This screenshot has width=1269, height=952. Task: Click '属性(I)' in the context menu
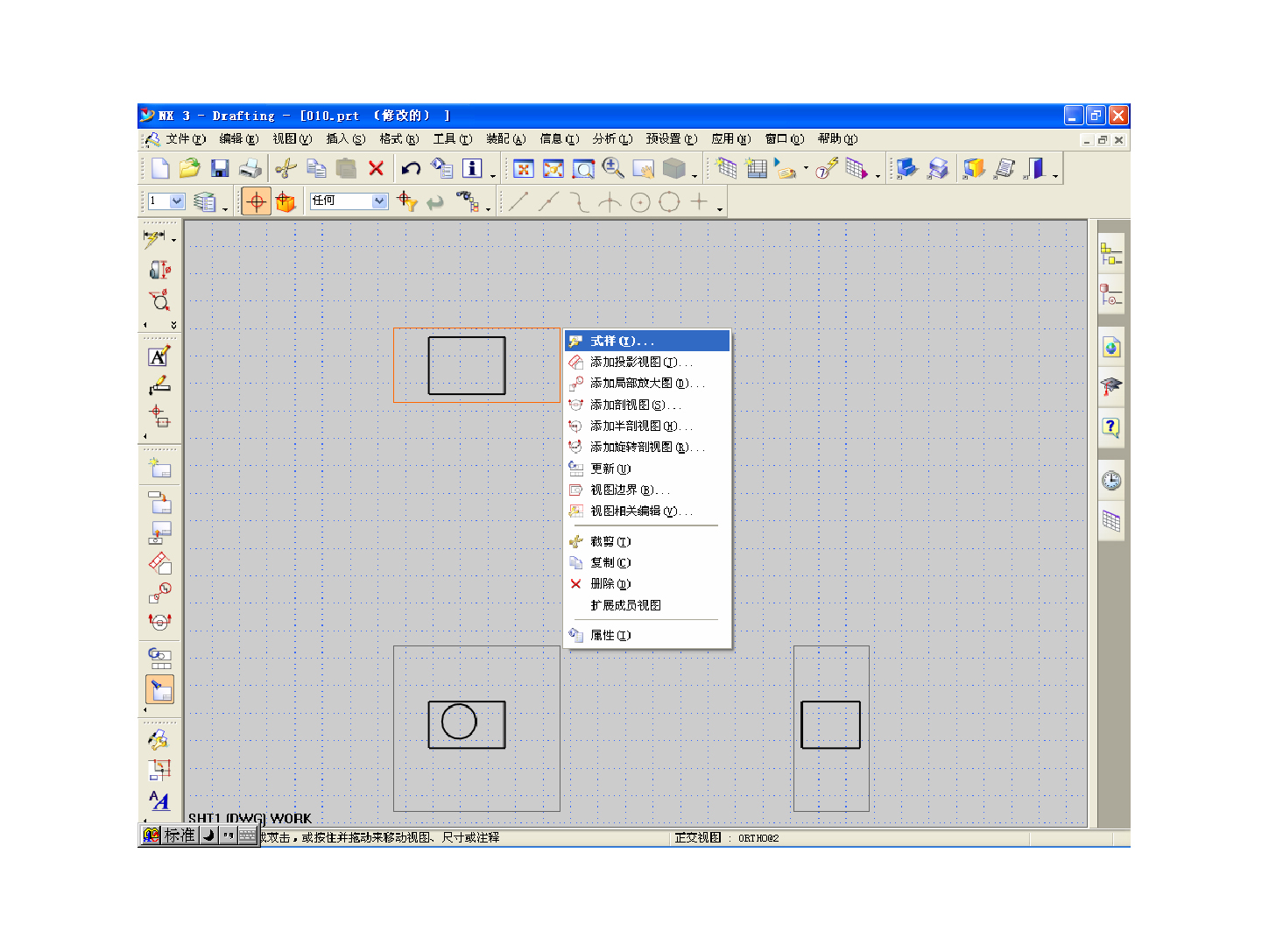click(x=647, y=635)
